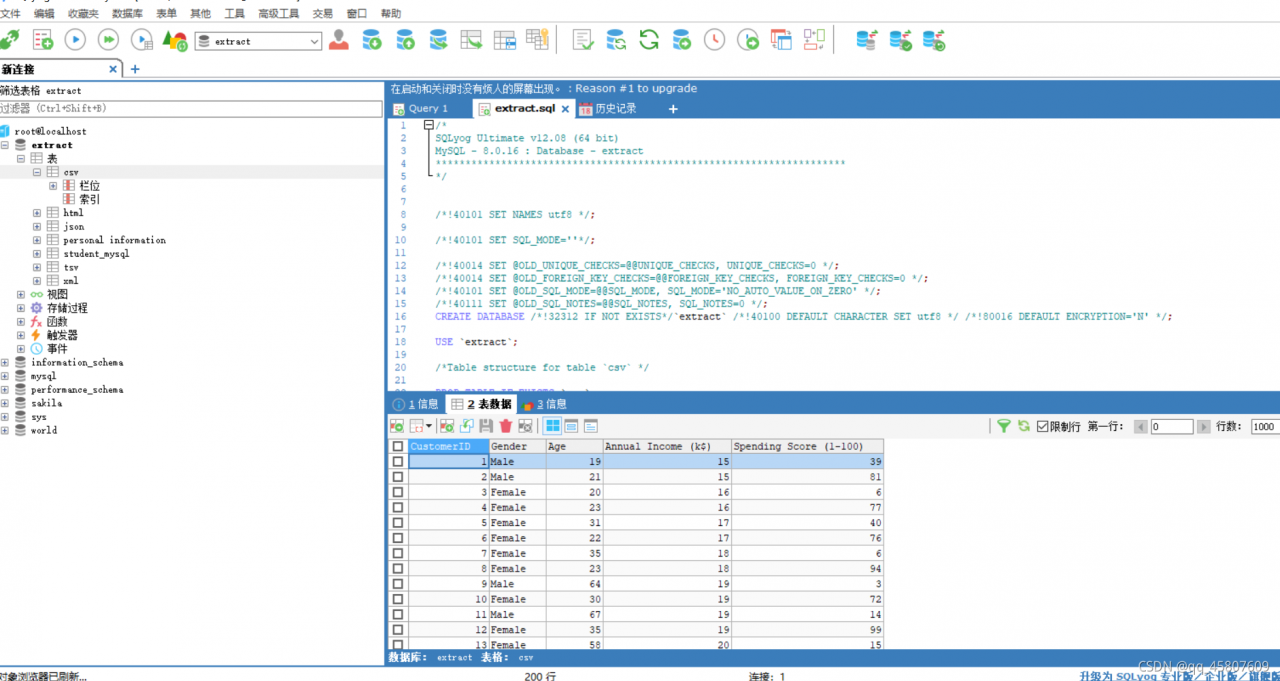The width and height of the screenshot is (1280, 681).
Task: Toggle the select-all header checkbox
Action: (x=398, y=447)
